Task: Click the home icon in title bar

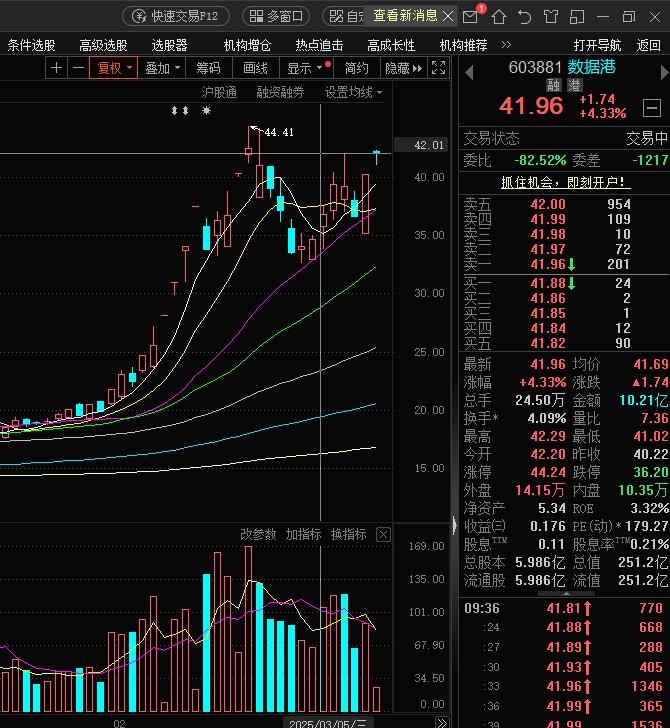Action: 499,16
